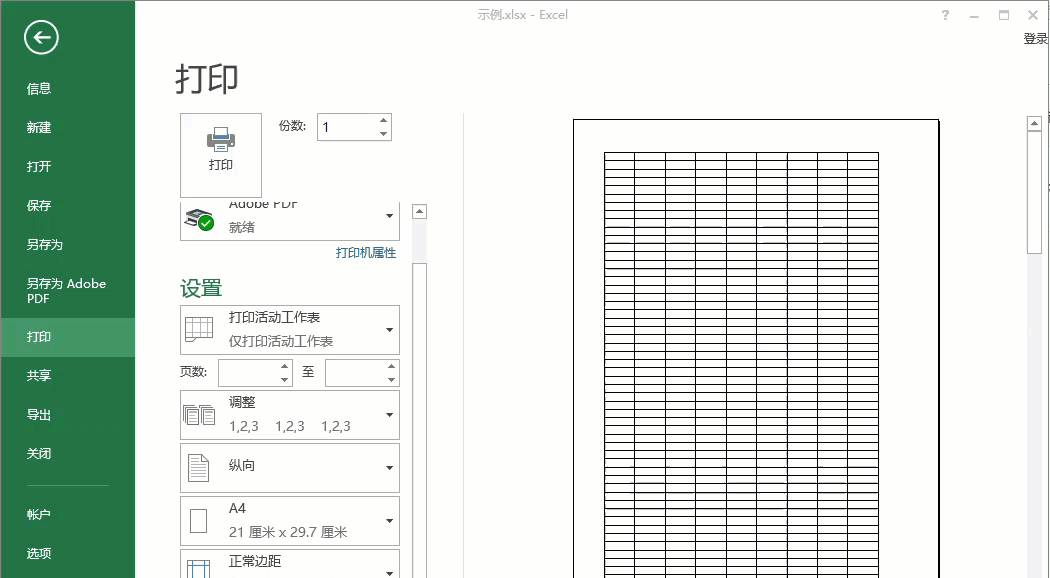Click the A4 paper size icon

point(199,521)
